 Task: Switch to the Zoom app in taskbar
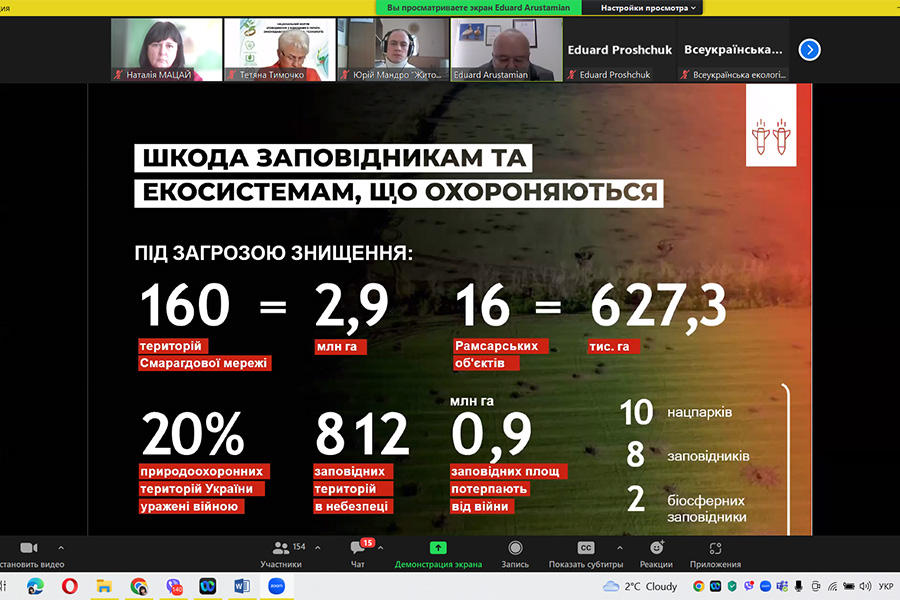277,586
